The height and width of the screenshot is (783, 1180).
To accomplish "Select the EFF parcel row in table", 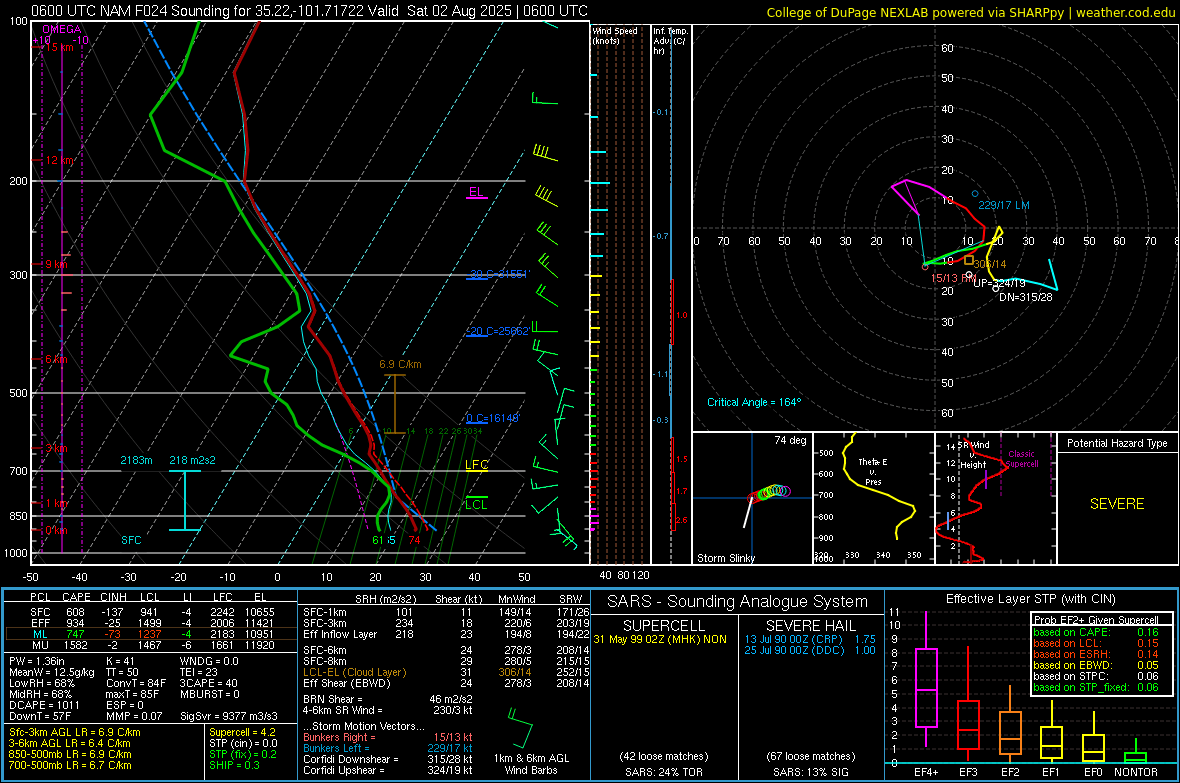I will (151, 623).
